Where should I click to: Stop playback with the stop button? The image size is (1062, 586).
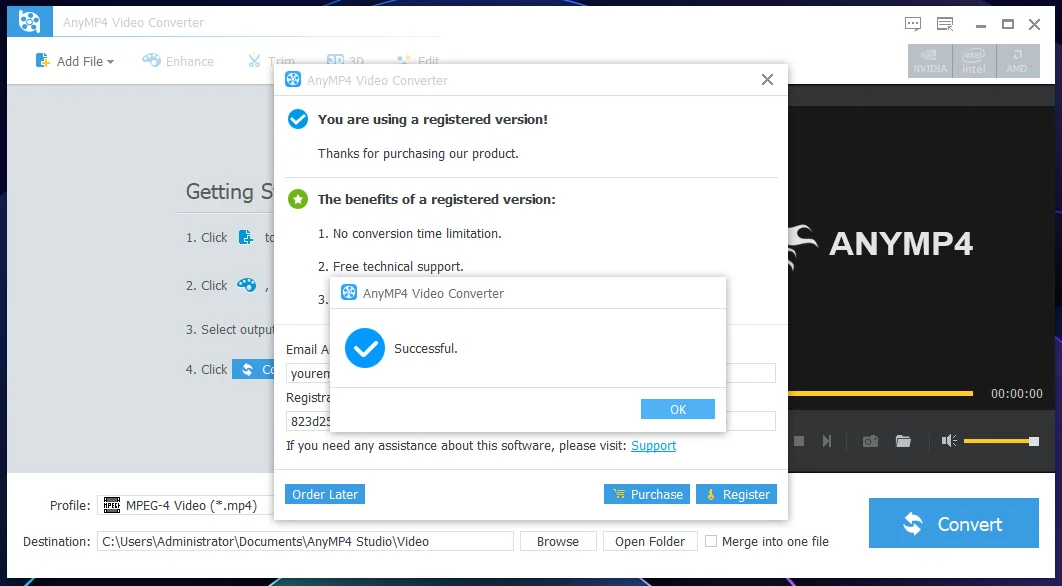pyautogui.click(x=799, y=441)
